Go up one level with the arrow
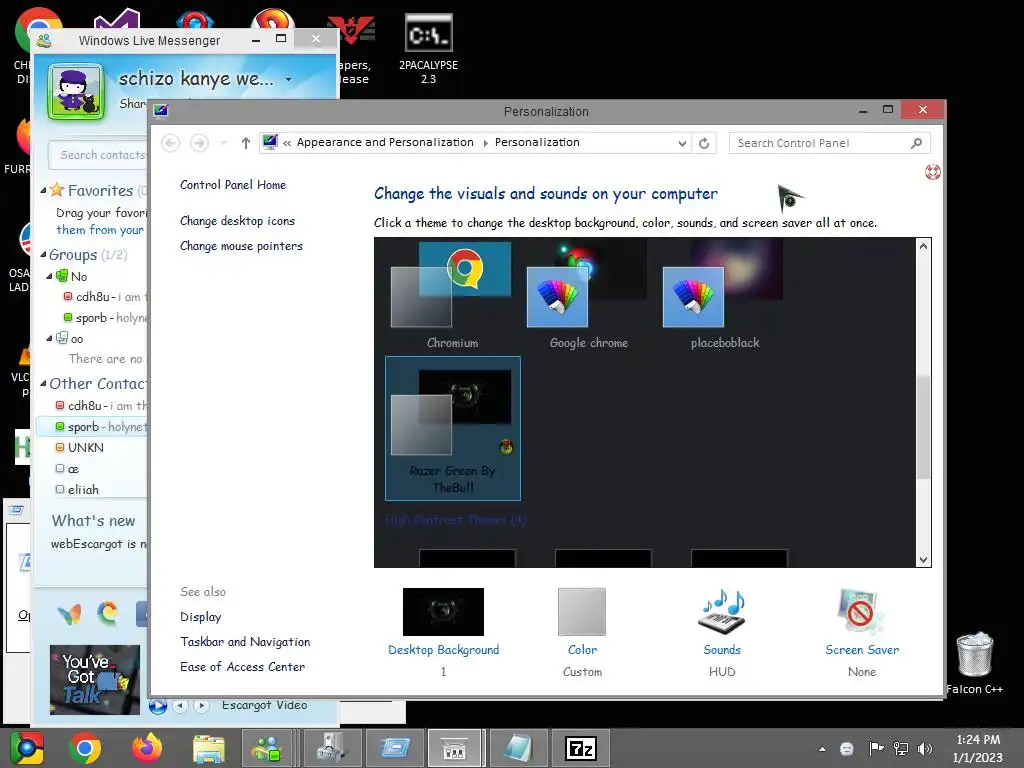This screenshot has width=1024, height=768. click(x=246, y=143)
